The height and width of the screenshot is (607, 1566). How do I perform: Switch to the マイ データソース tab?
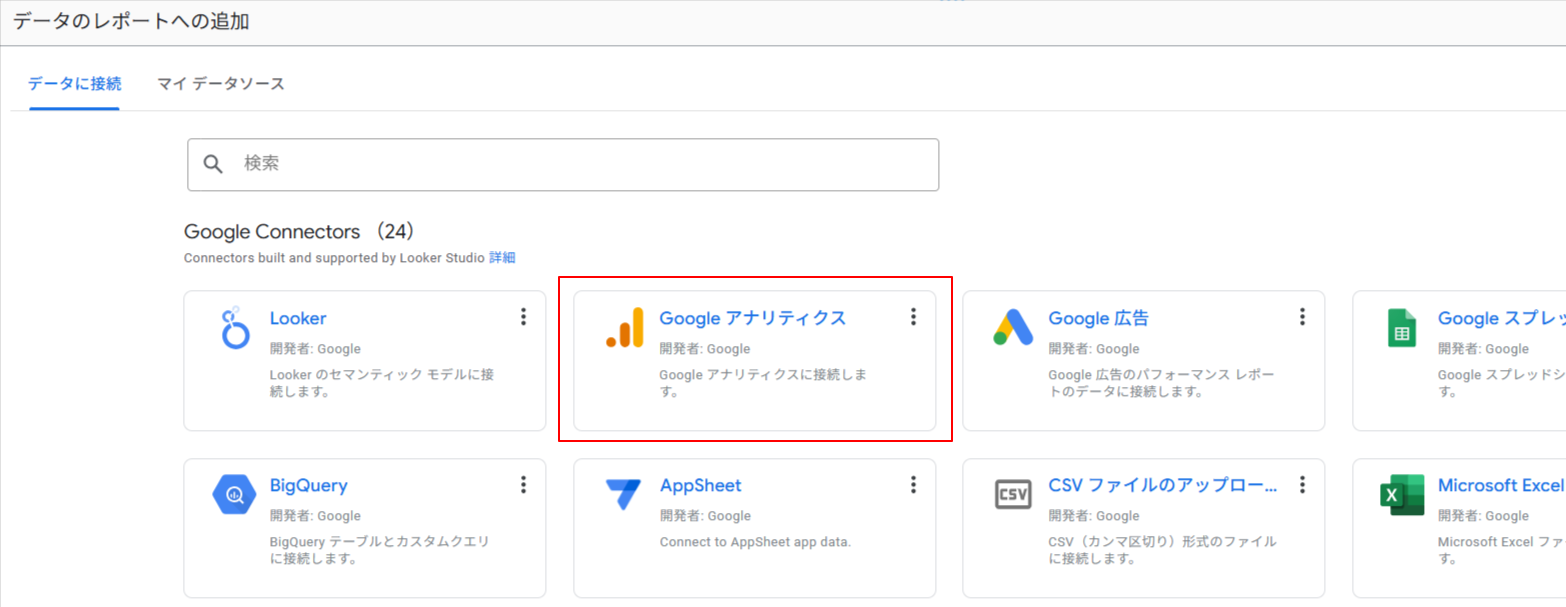221,83
